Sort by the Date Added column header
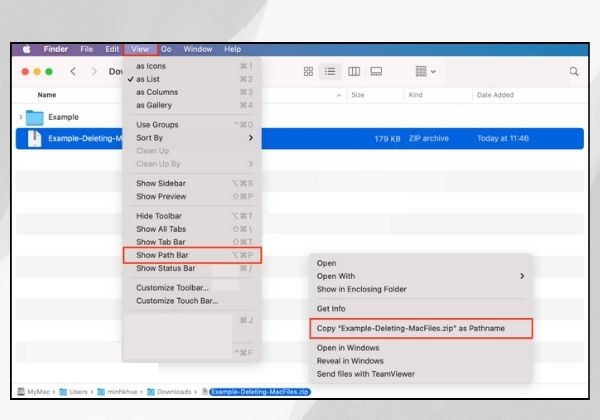Image resolution: width=600 pixels, height=420 pixels. tap(495, 95)
